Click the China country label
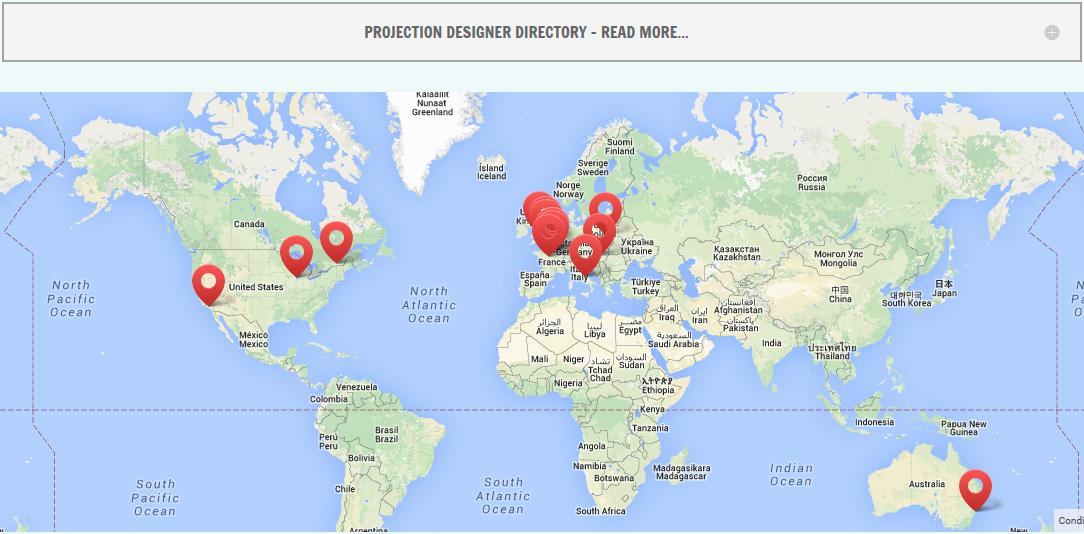The width and height of the screenshot is (1084, 534). 840,295
